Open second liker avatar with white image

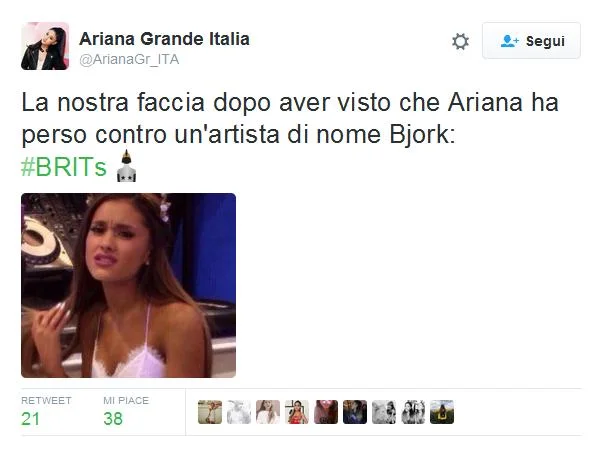point(239,412)
